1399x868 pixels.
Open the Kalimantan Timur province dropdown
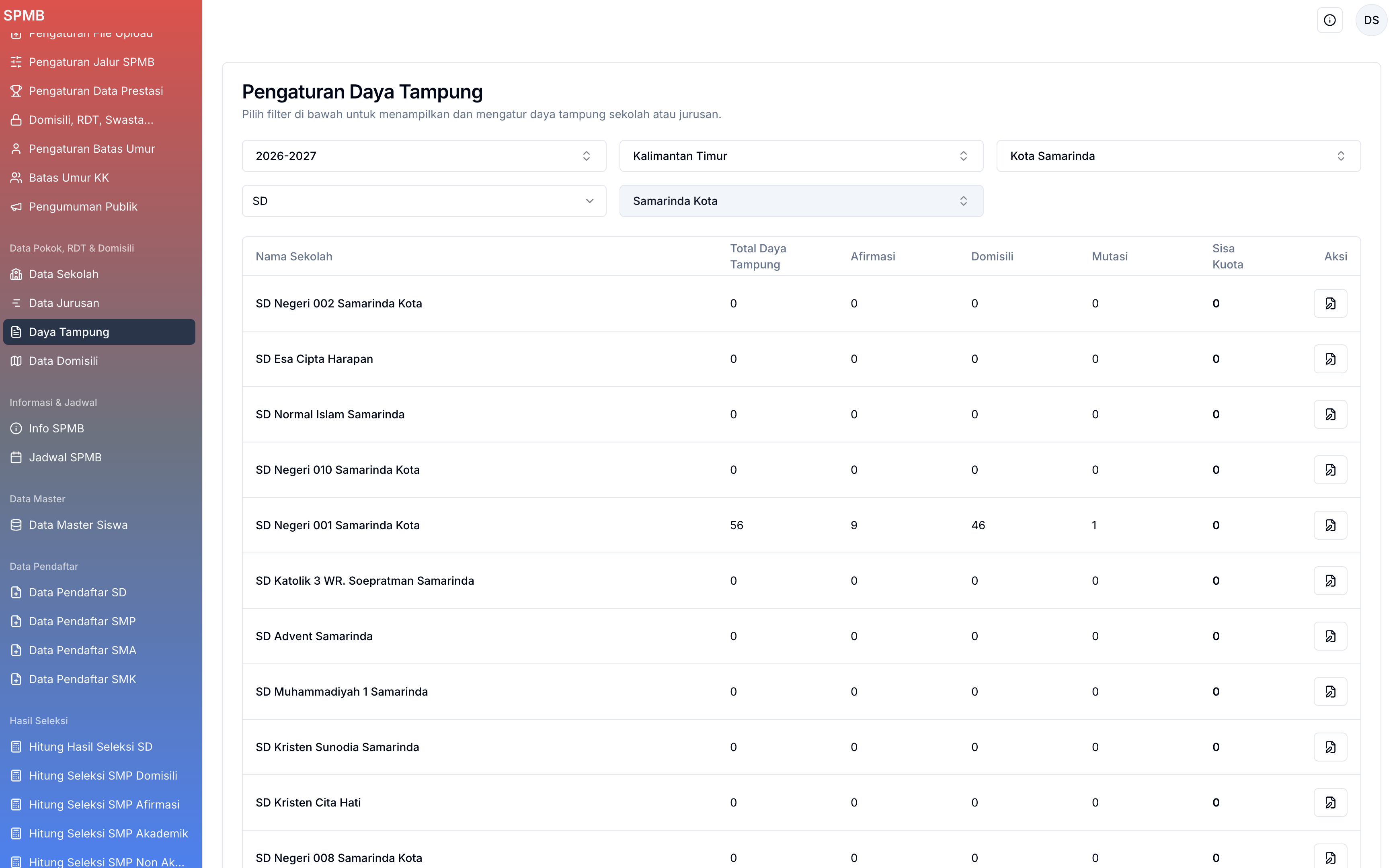(800, 156)
